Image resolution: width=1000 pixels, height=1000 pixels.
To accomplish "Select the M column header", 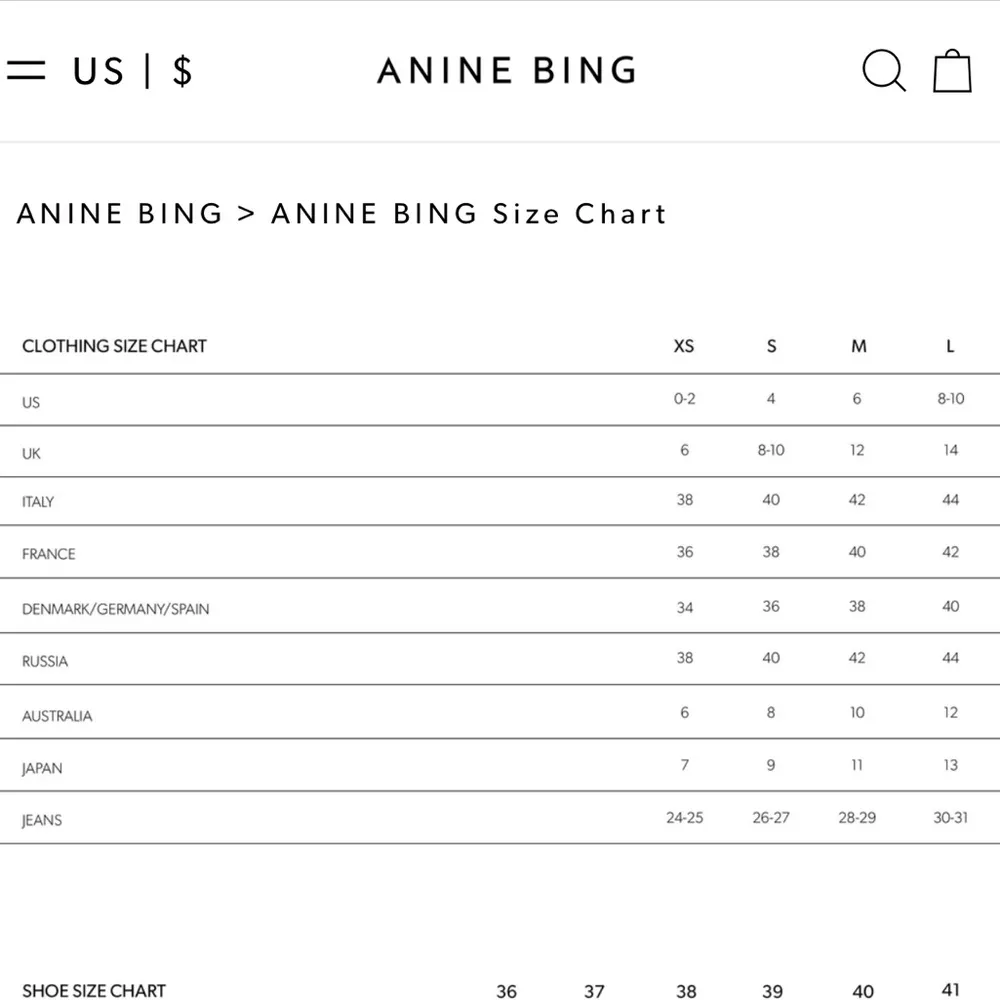I will pyautogui.click(x=858, y=346).
